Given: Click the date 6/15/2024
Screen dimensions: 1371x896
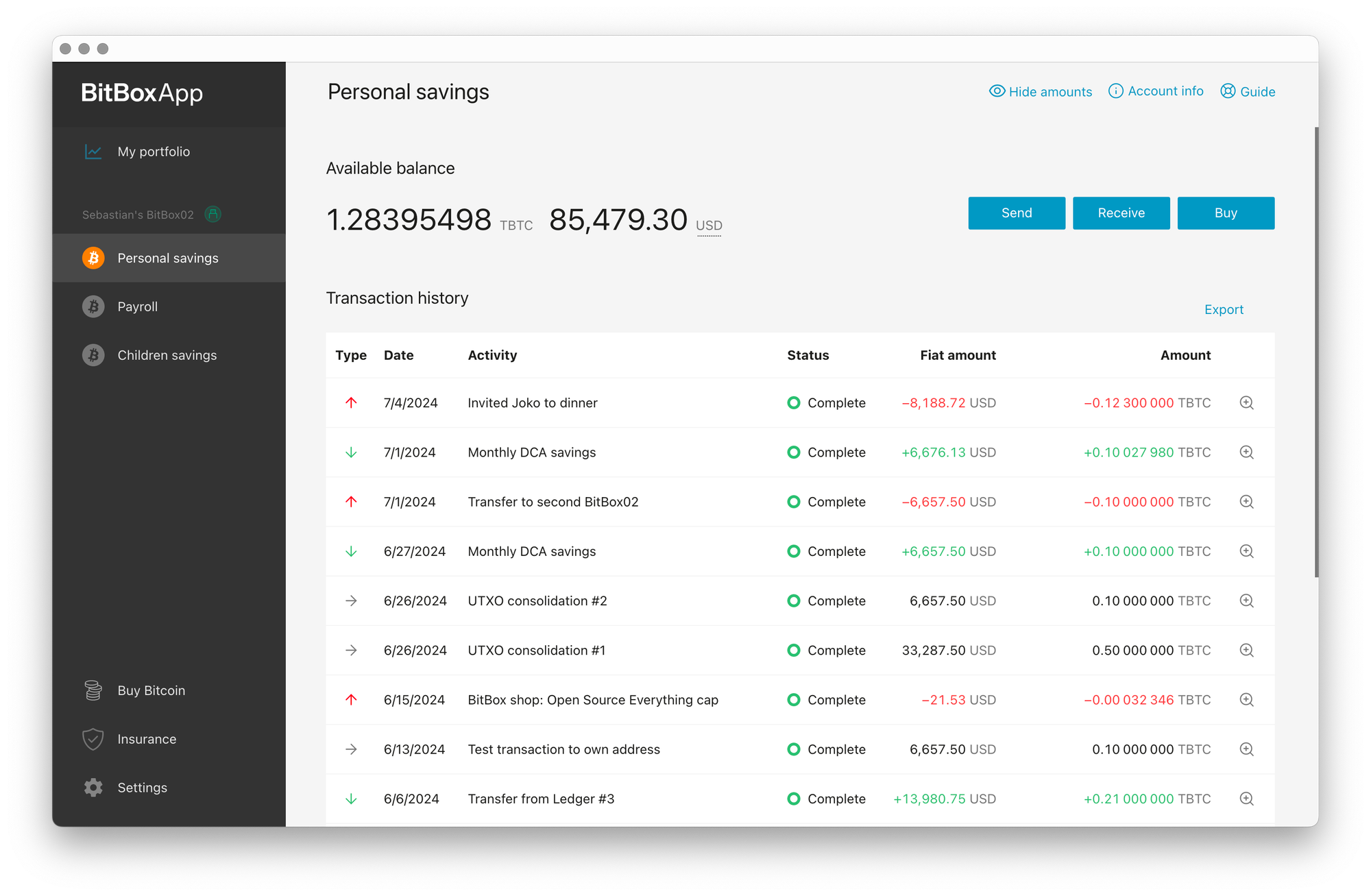Looking at the screenshot, I should click(414, 700).
